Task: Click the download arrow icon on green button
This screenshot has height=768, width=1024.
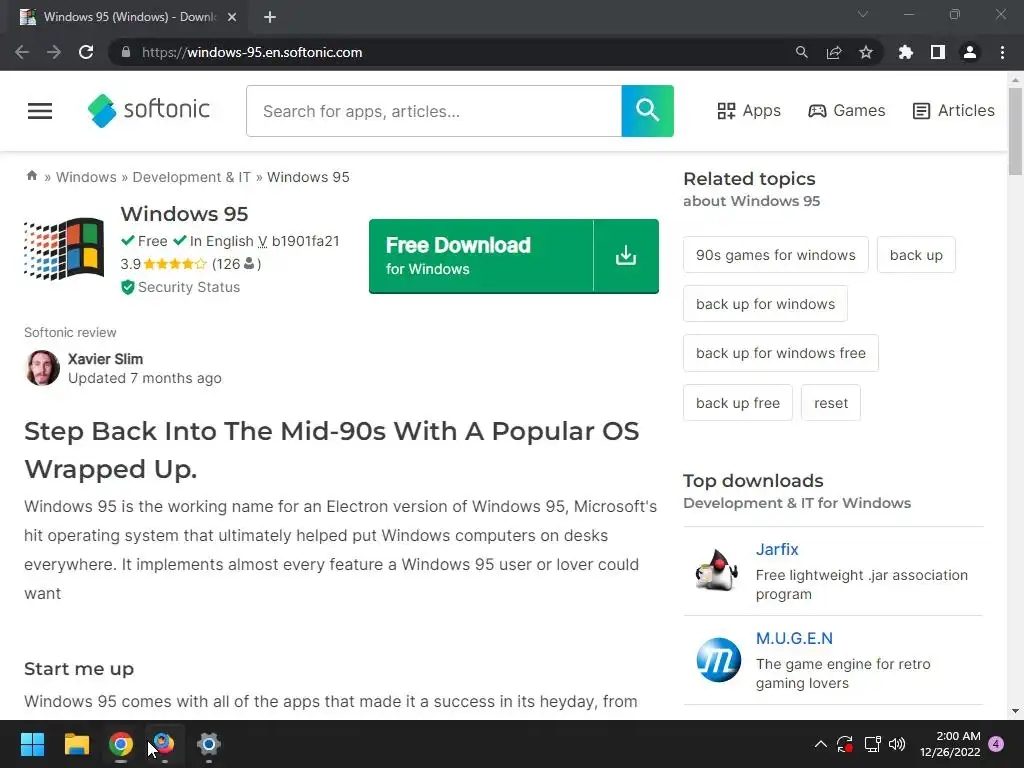Action: coord(626,255)
